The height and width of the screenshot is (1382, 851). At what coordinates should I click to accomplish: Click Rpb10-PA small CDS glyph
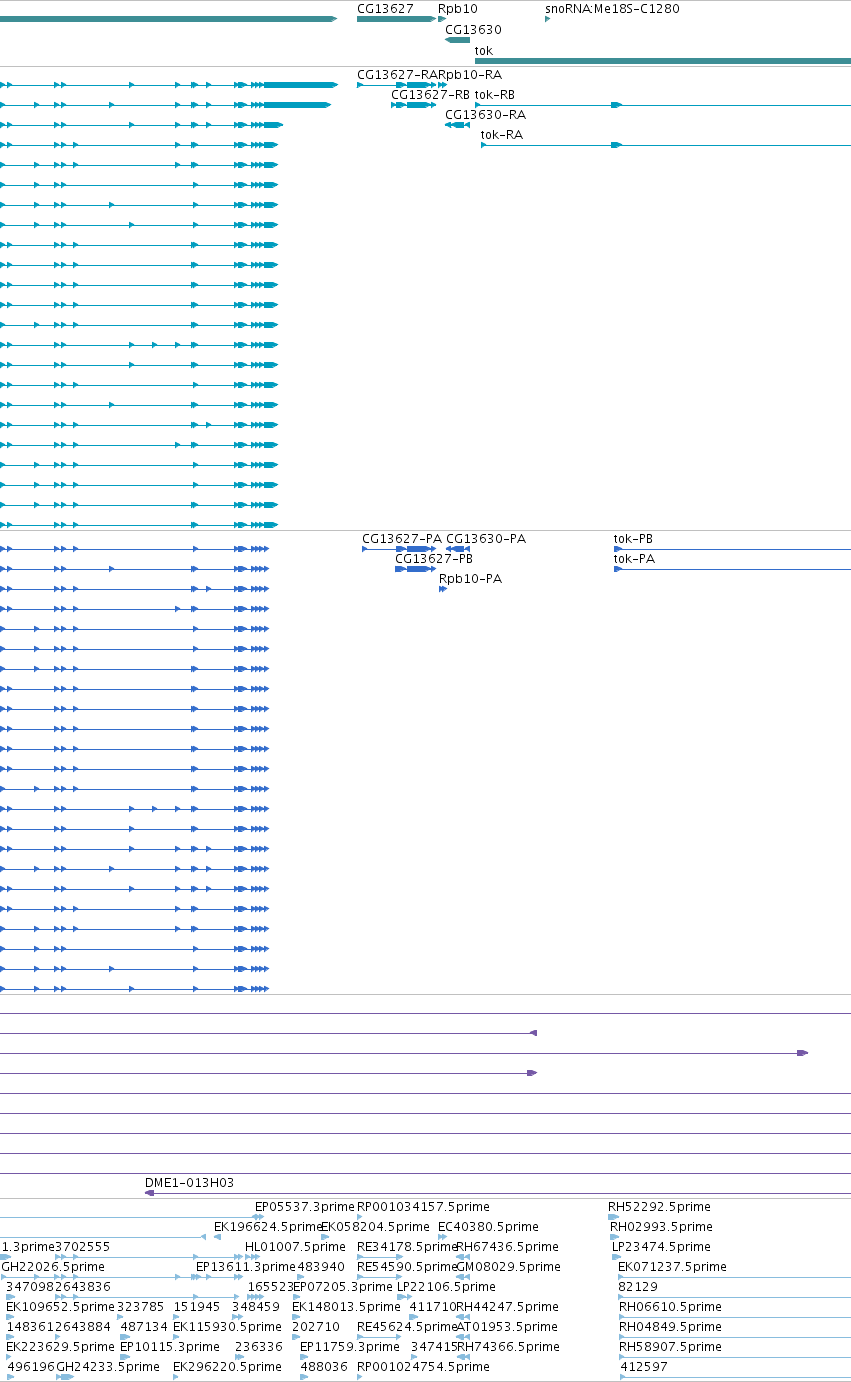pos(443,589)
